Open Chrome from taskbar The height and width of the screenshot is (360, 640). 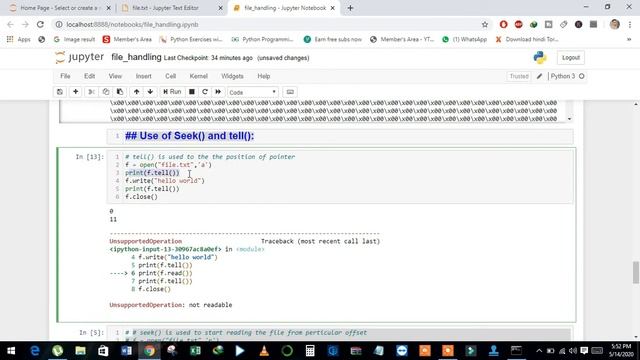[149, 351]
